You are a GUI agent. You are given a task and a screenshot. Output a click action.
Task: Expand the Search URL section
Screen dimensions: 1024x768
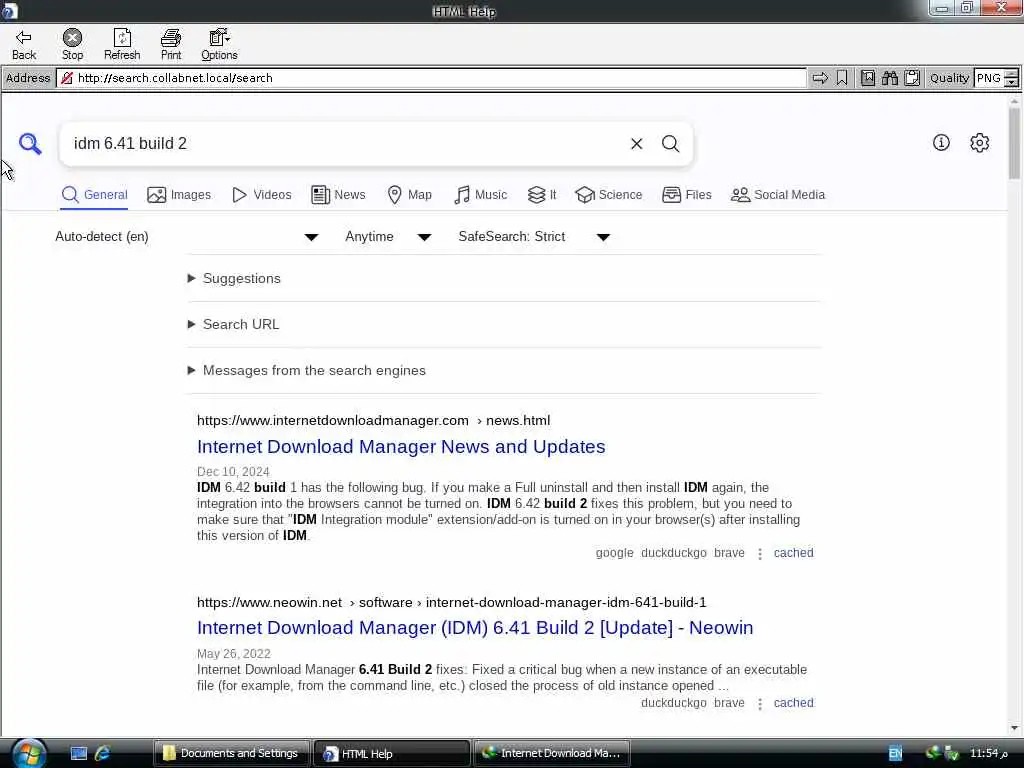click(x=234, y=324)
